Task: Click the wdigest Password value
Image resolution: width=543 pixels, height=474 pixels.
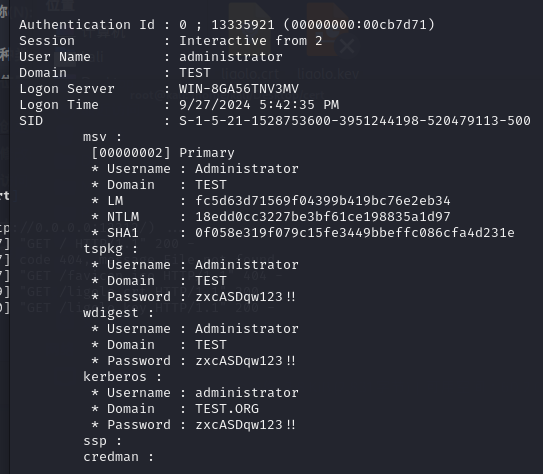Action: [245, 361]
